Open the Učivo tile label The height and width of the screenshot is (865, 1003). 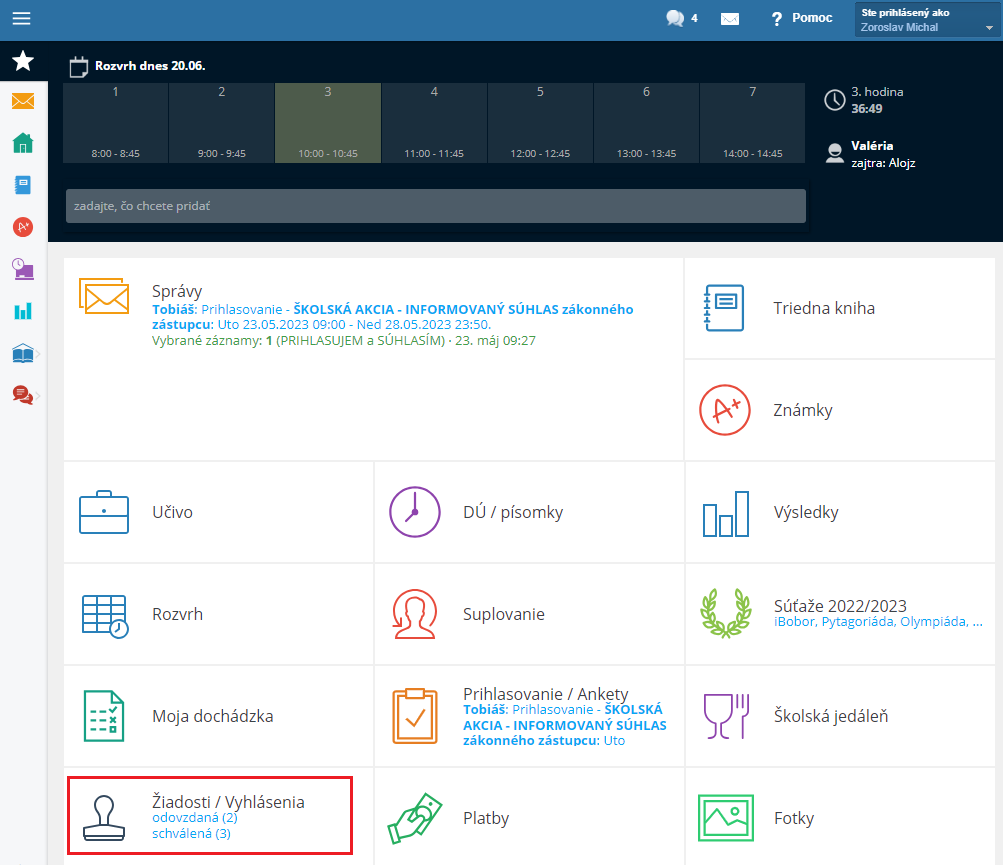(x=172, y=512)
